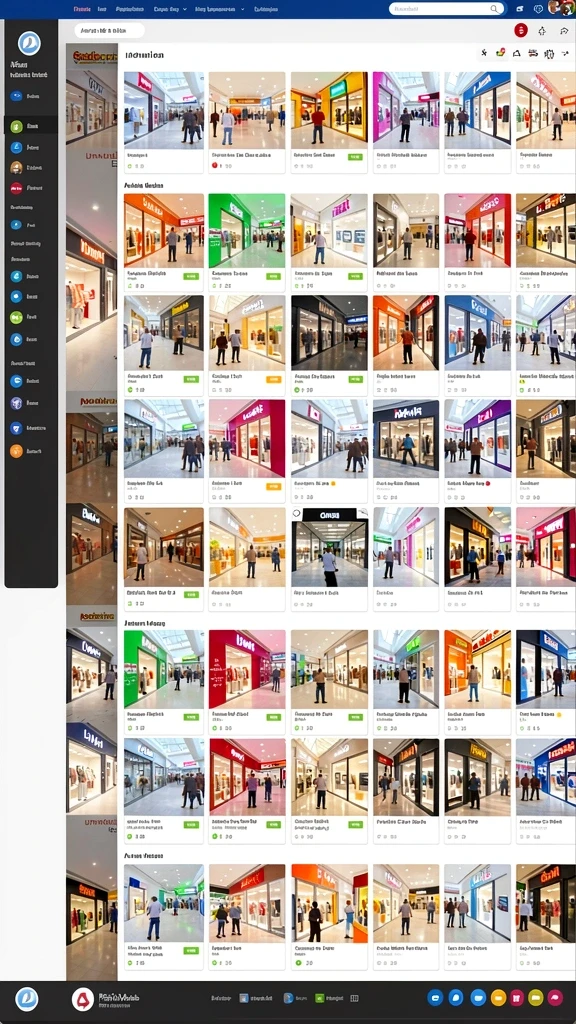576x1024 pixels.
Task: Click the last red round icon in the bottom bar
Action: click(554, 997)
